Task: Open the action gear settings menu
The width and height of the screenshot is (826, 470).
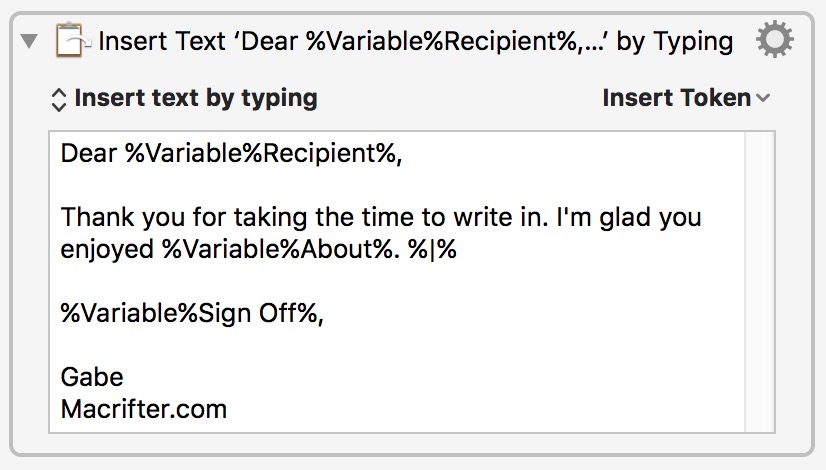Action: click(x=774, y=40)
